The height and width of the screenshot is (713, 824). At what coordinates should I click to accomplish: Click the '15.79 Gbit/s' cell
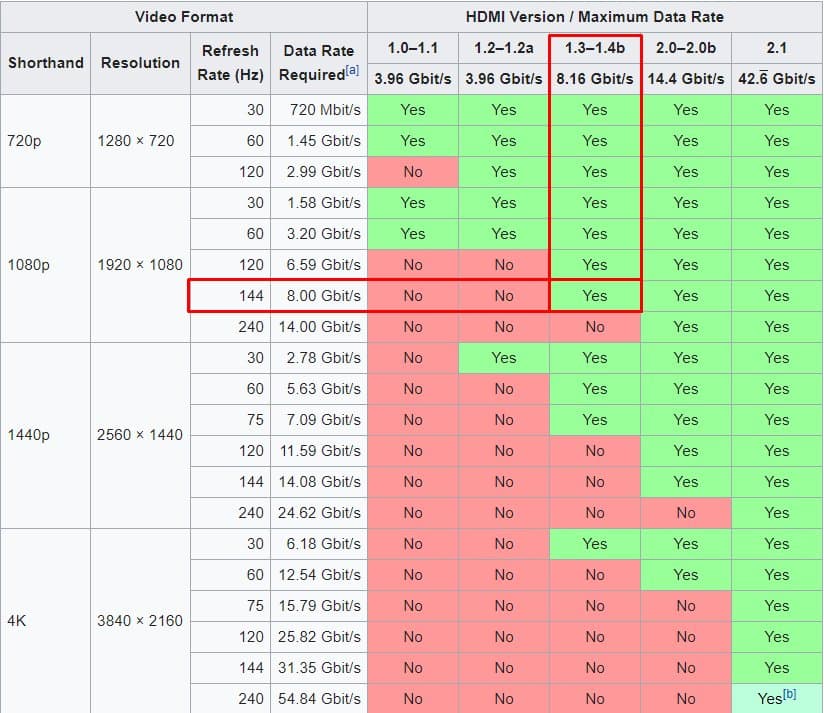[319, 606]
